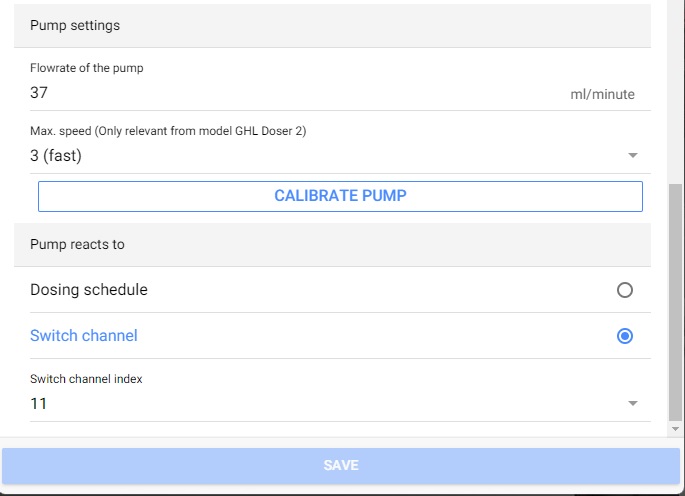Screen dimensions: 685x496
Task: Select the Switch channel radio button
Action: coord(624,336)
